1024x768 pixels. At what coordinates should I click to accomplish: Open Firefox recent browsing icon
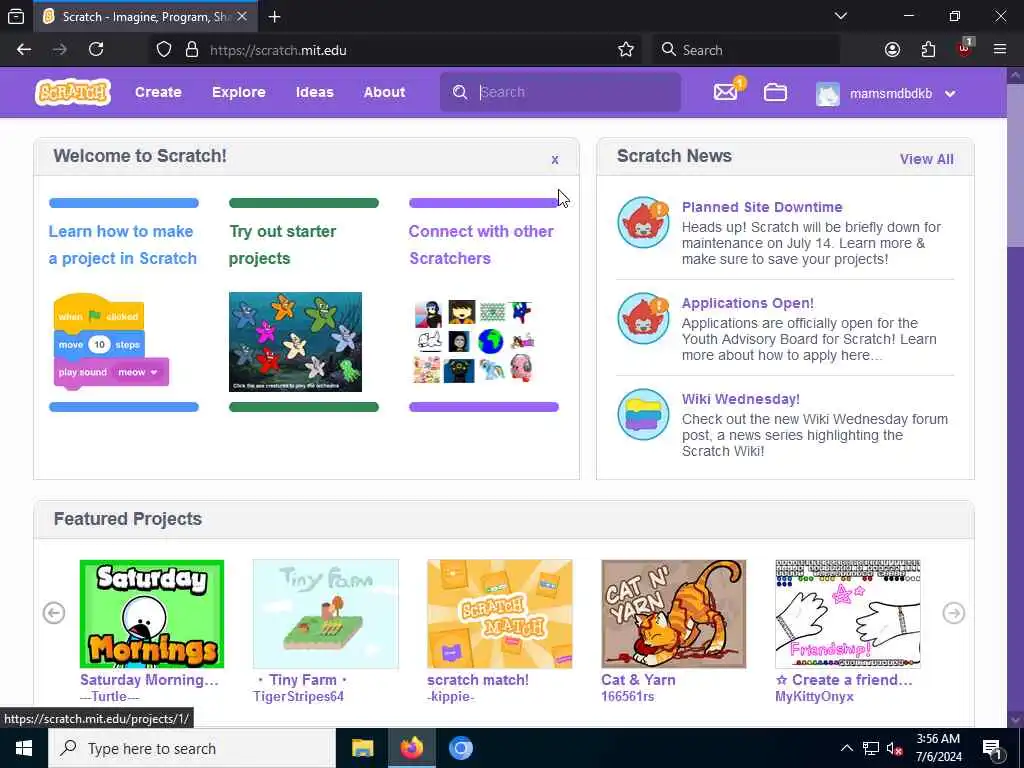(x=16, y=17)
